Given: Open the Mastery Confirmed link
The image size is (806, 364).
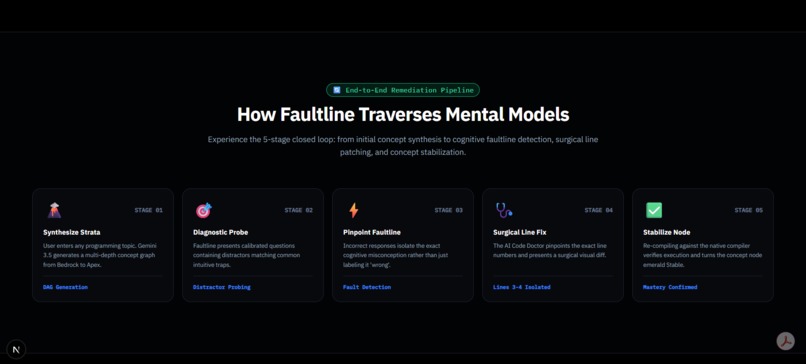Looking at the screenshot, I should click(x=670, y=287).
